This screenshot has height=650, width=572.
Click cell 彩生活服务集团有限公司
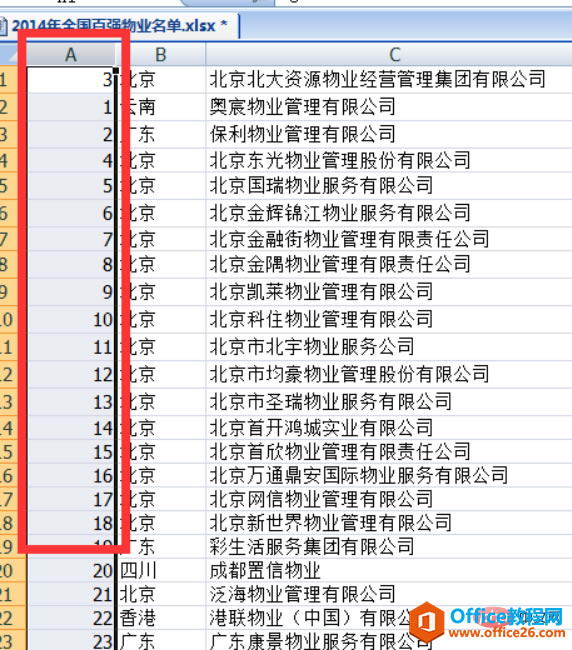pyautogui.click(x=389, y=546)
